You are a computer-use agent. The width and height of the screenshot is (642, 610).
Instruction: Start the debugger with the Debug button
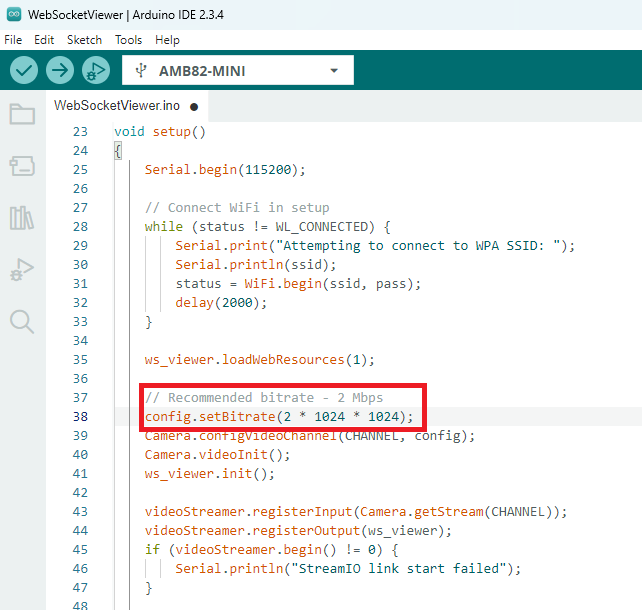[x=96, y=70]
